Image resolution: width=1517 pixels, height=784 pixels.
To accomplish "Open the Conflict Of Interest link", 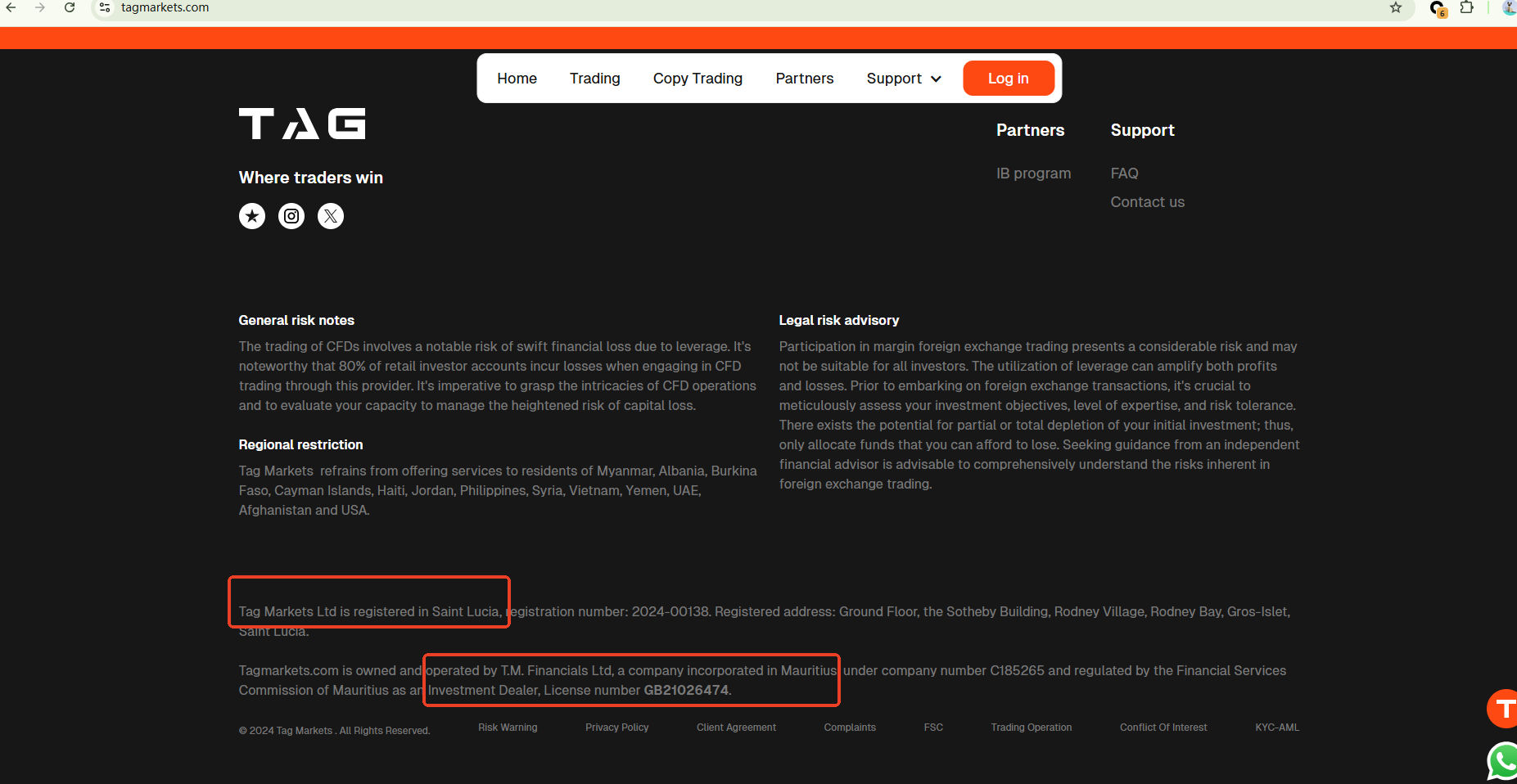I will (1163, 728).
